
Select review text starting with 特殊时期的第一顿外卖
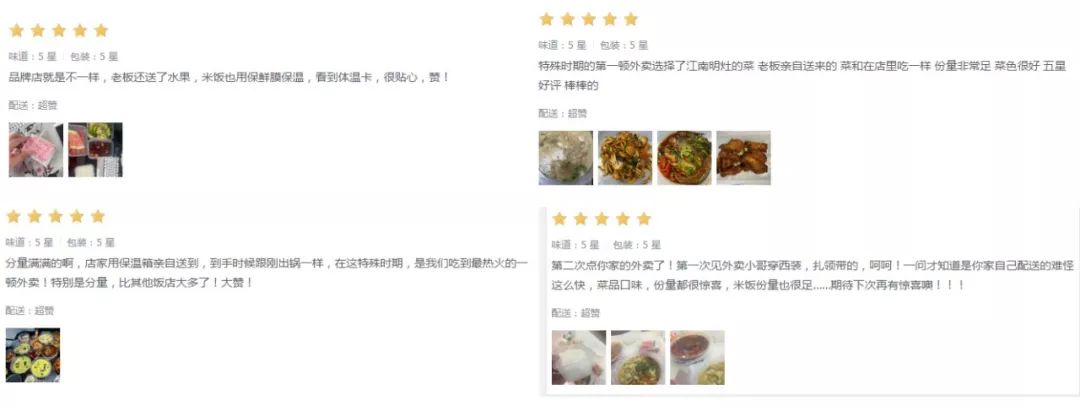coord(802,76)
